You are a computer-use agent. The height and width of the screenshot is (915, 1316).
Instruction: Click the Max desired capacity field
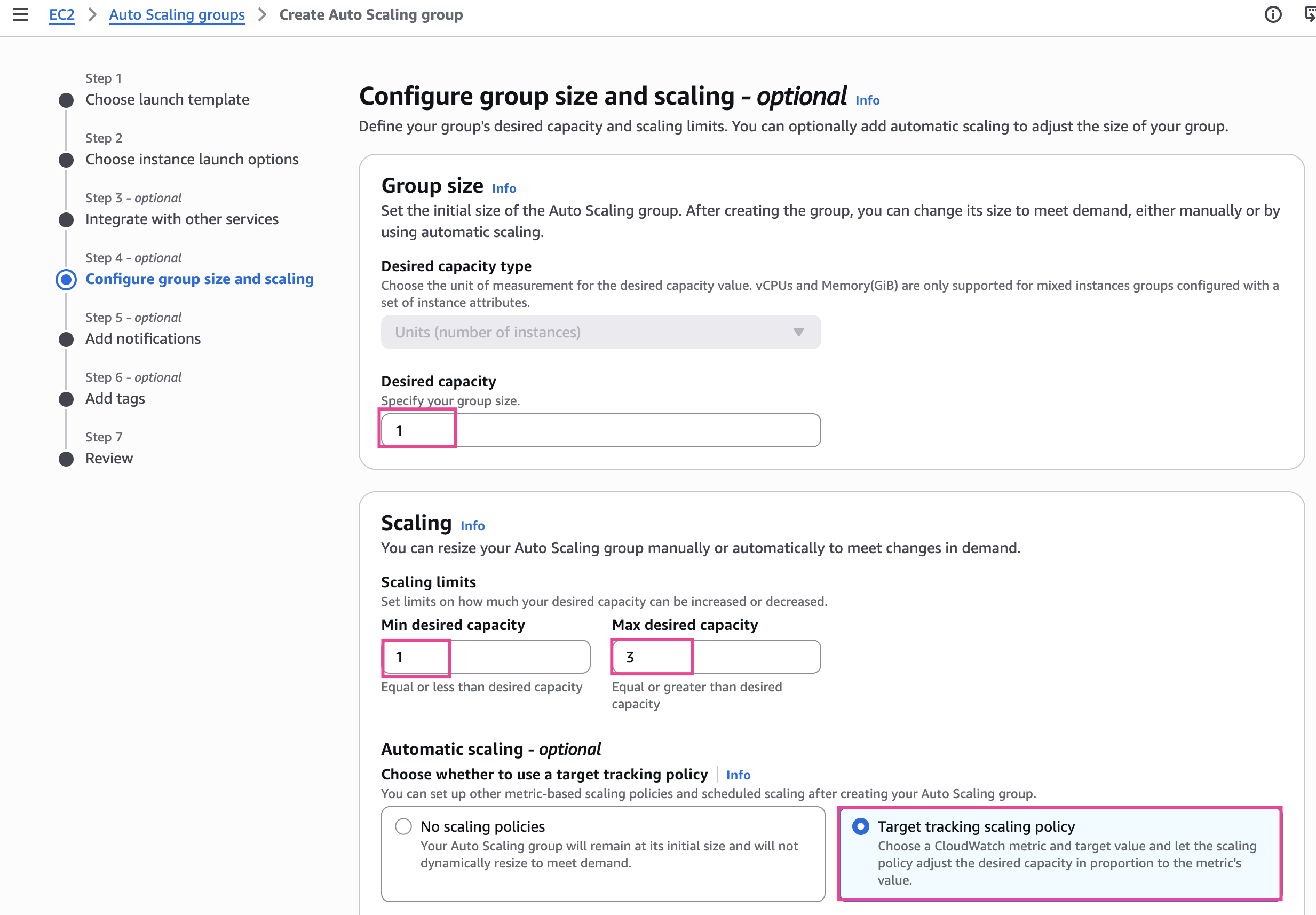(715, 657)
